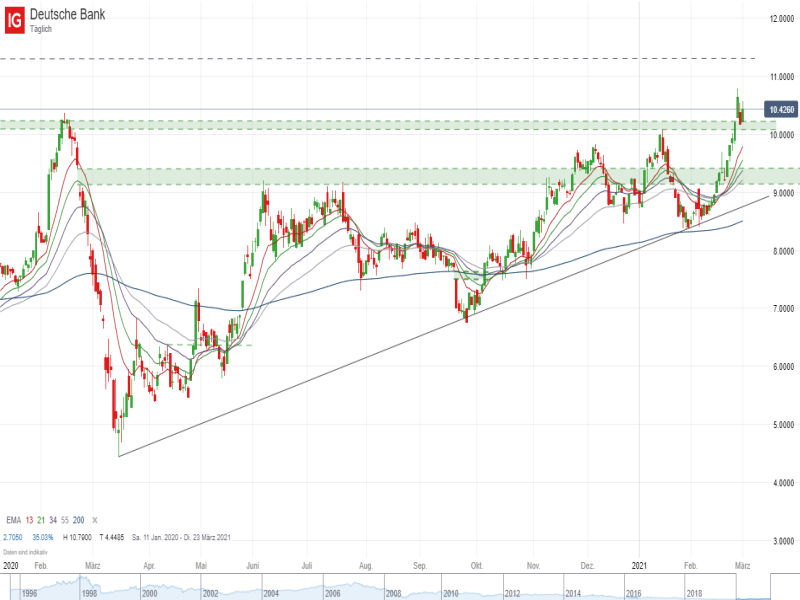Click the 11.0000 price axis label
This screenshot has height=600, width=800.
click(x=782, y=77)
